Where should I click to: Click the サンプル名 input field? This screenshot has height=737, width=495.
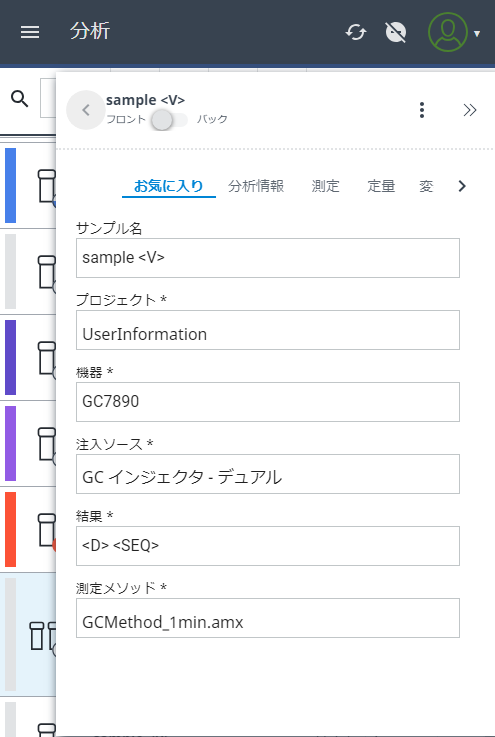(268, 258)
